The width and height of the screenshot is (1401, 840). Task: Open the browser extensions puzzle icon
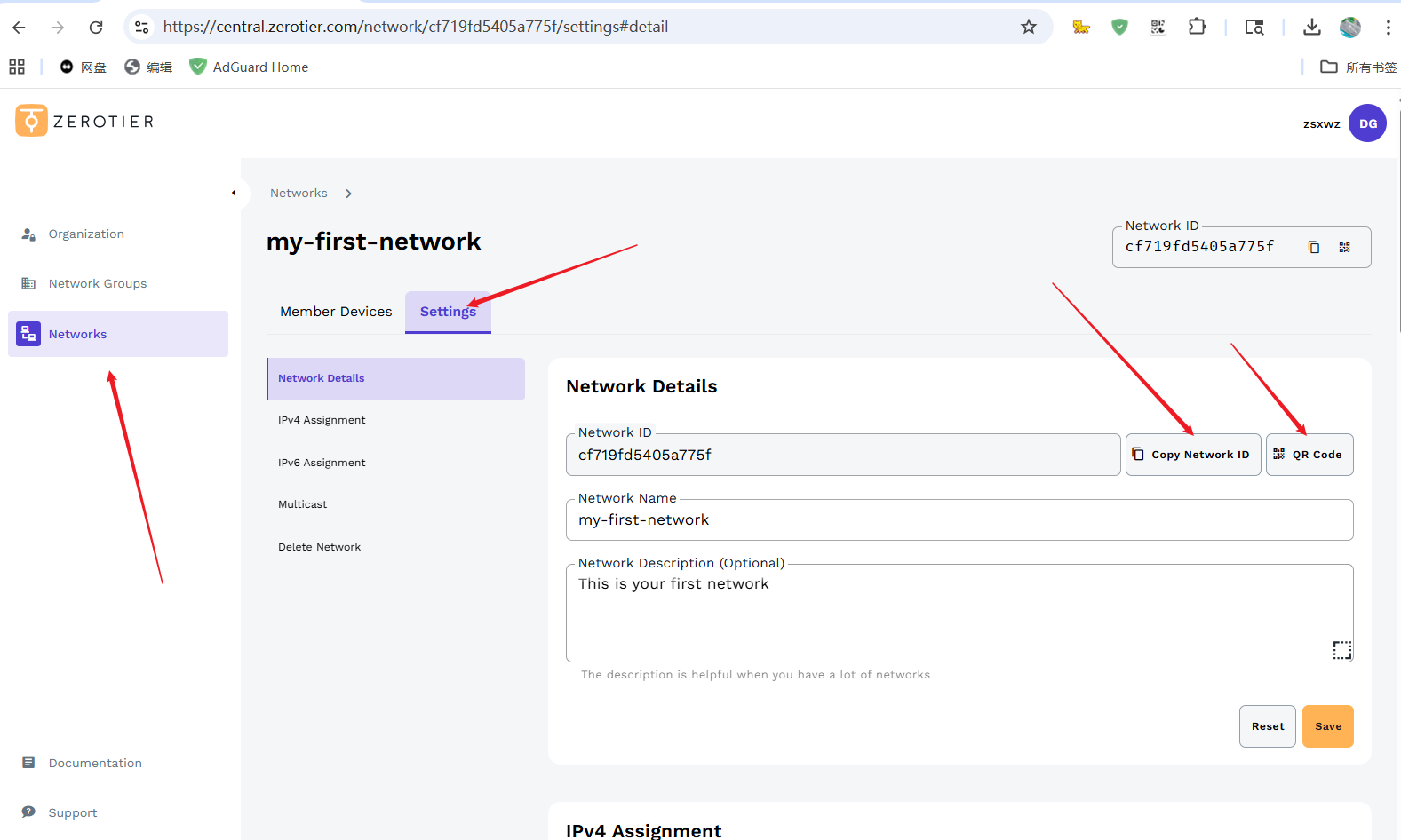click(1197, 27)
